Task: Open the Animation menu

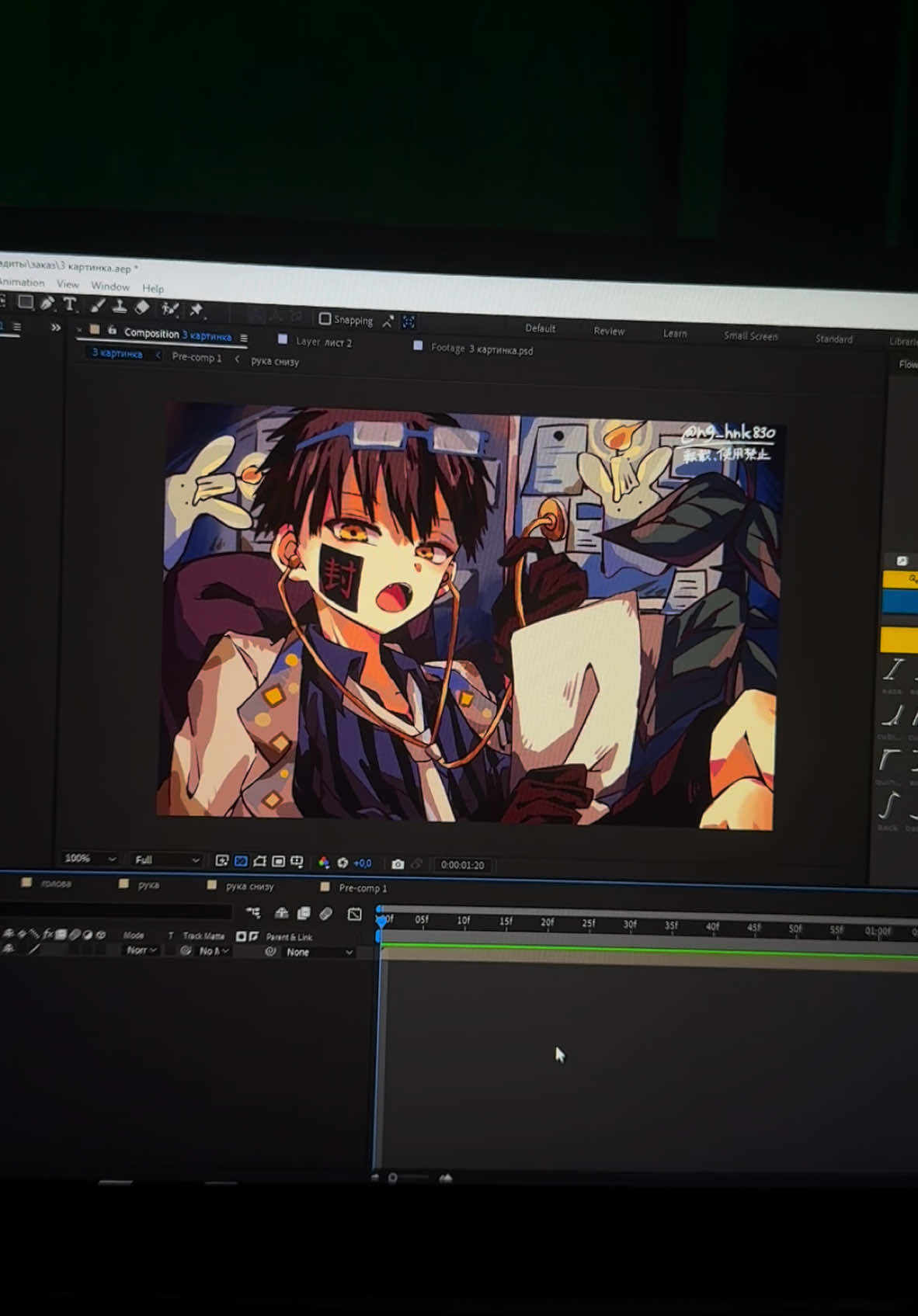Action: 22,283
